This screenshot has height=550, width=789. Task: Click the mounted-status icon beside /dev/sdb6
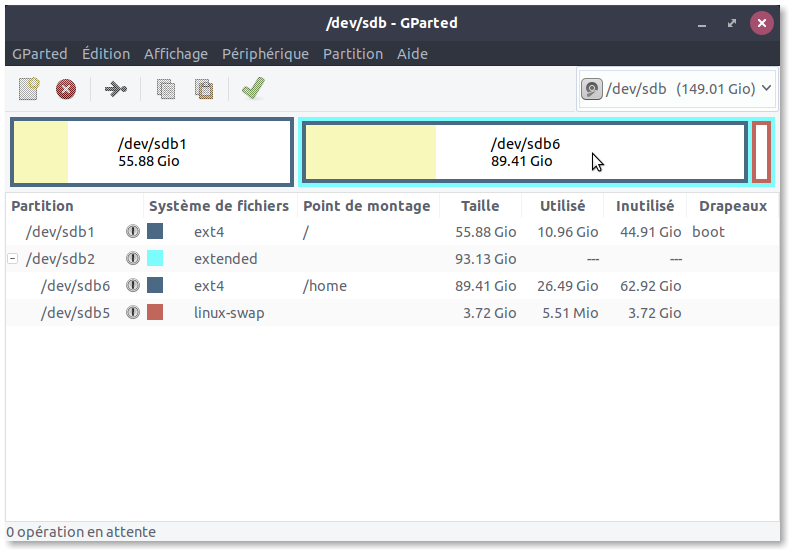click(x=133, y=286)
